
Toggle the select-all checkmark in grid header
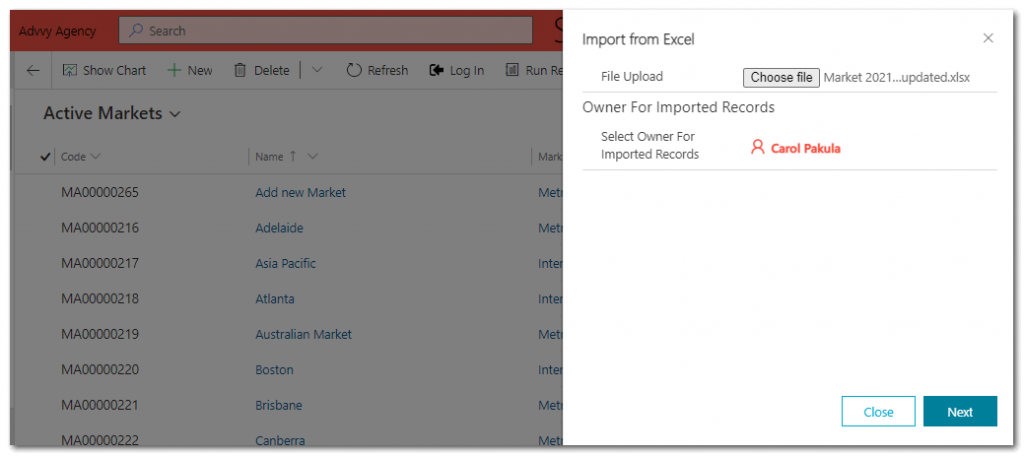click(x=45, y=157)
